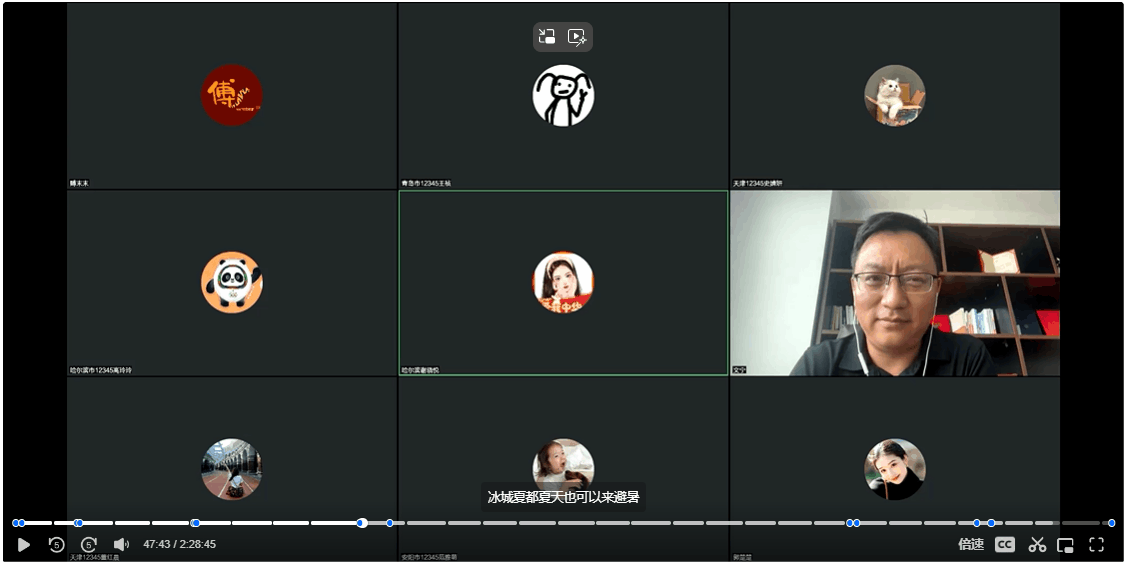
Task: Click the 47:43 / 2:28:45 time display
Action: (x=179, y=544)
